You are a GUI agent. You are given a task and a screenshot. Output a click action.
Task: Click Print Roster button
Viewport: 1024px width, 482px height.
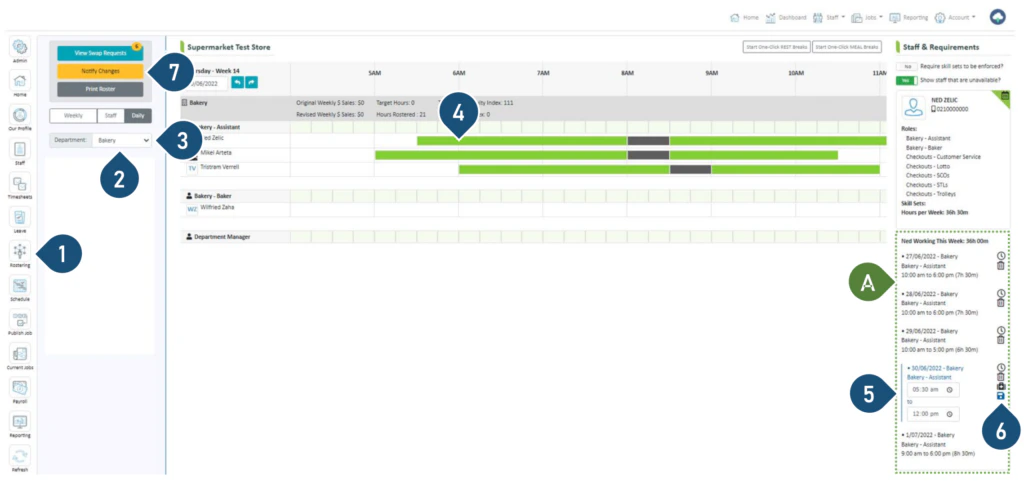point(101,89)
